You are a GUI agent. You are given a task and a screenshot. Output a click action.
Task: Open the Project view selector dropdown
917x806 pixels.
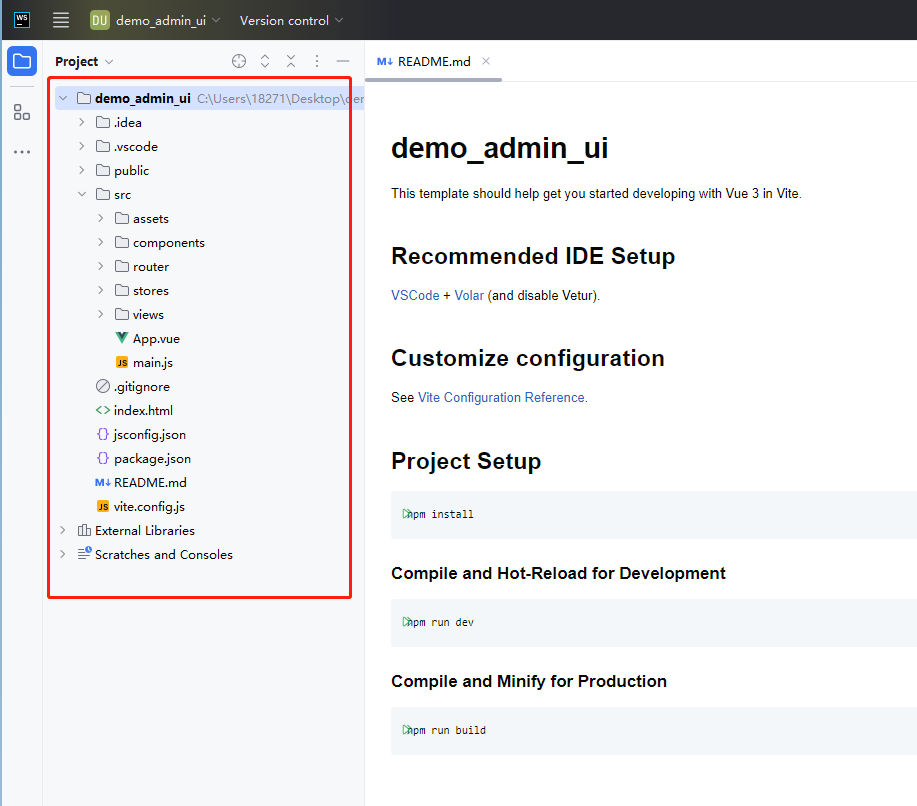(84, 61)
